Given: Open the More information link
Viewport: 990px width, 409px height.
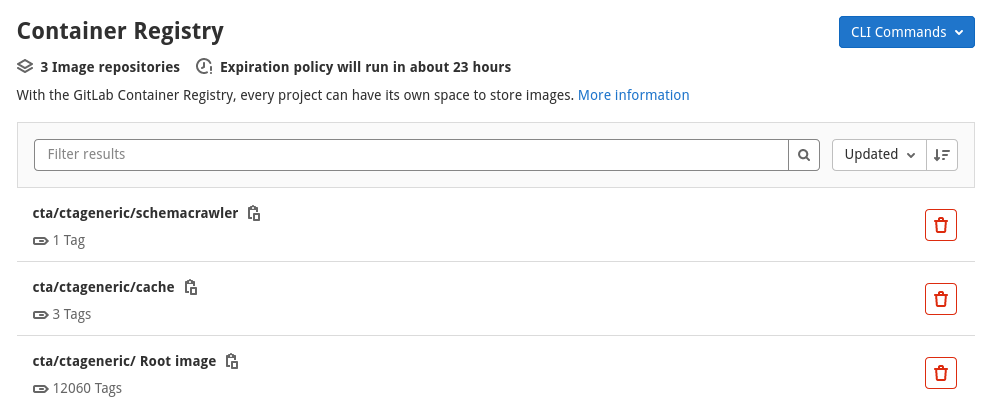Looking at the screenshot, I should pyautogui.click(x=633, y=95).
